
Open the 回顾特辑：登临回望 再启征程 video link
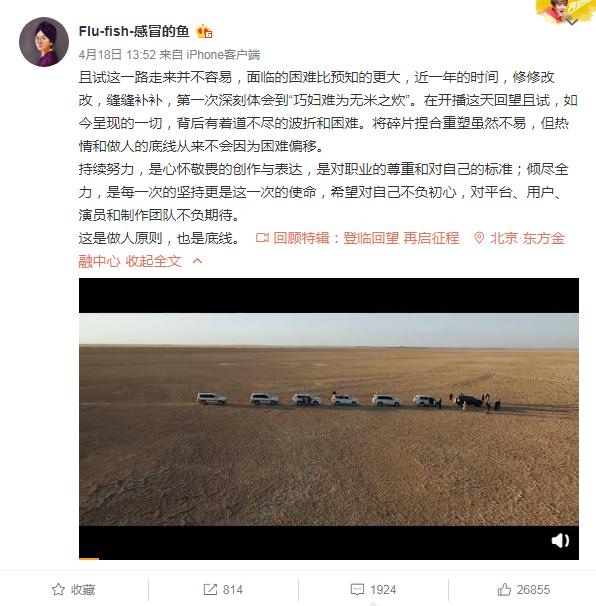click(x=366, y=238)
